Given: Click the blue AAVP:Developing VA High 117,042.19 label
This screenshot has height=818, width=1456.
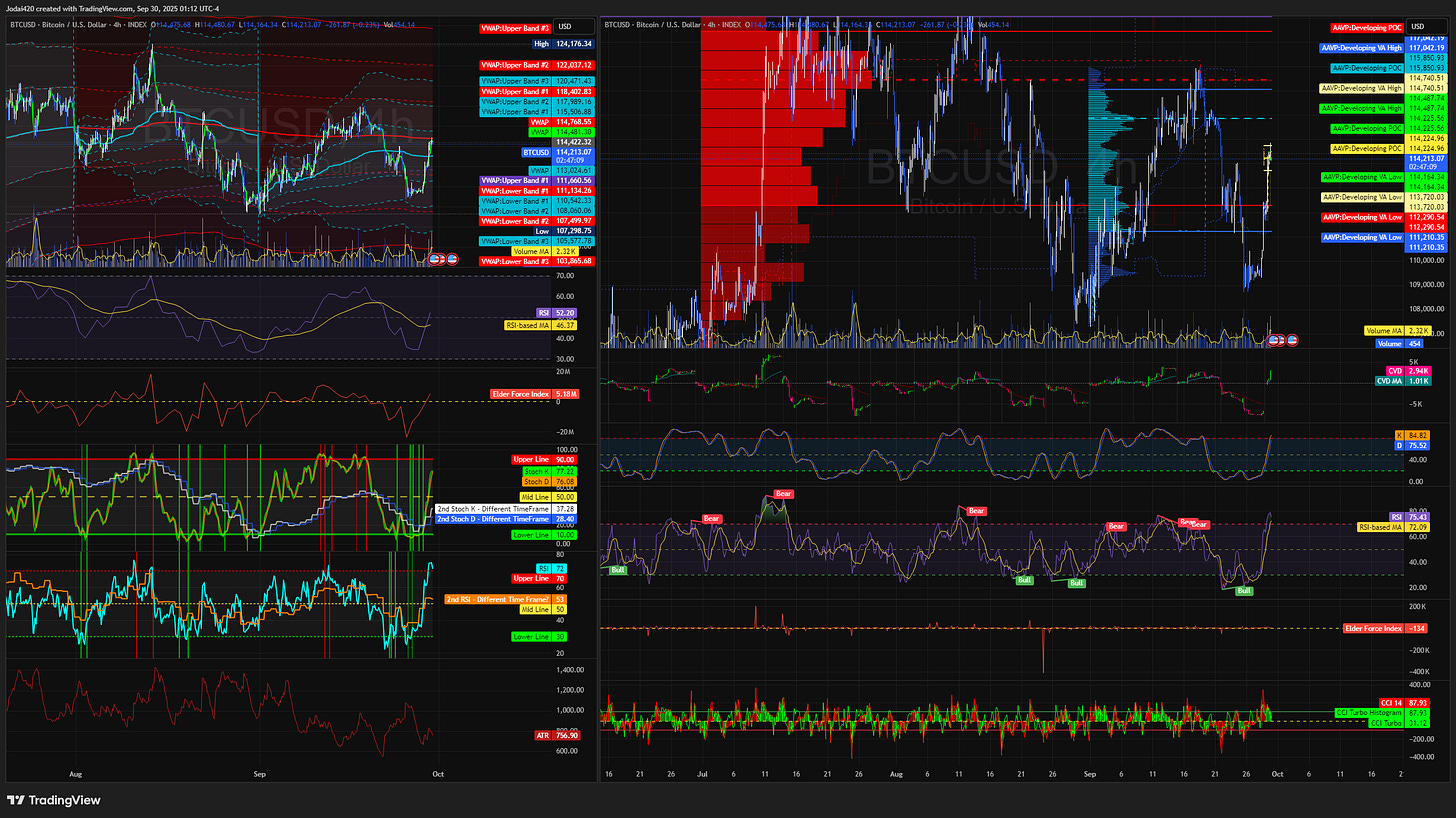Looking at the screenshot, I should pos(1383,47).
